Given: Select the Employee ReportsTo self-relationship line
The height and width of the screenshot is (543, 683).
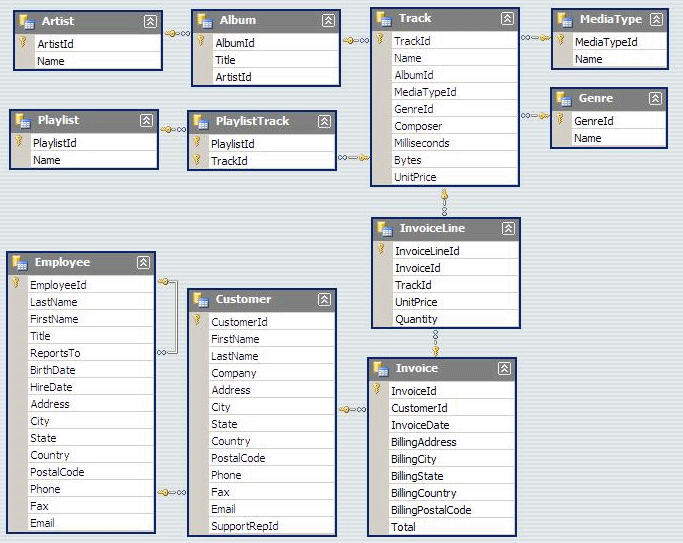Looking at the screenshot, I should (x=176, y=317).
